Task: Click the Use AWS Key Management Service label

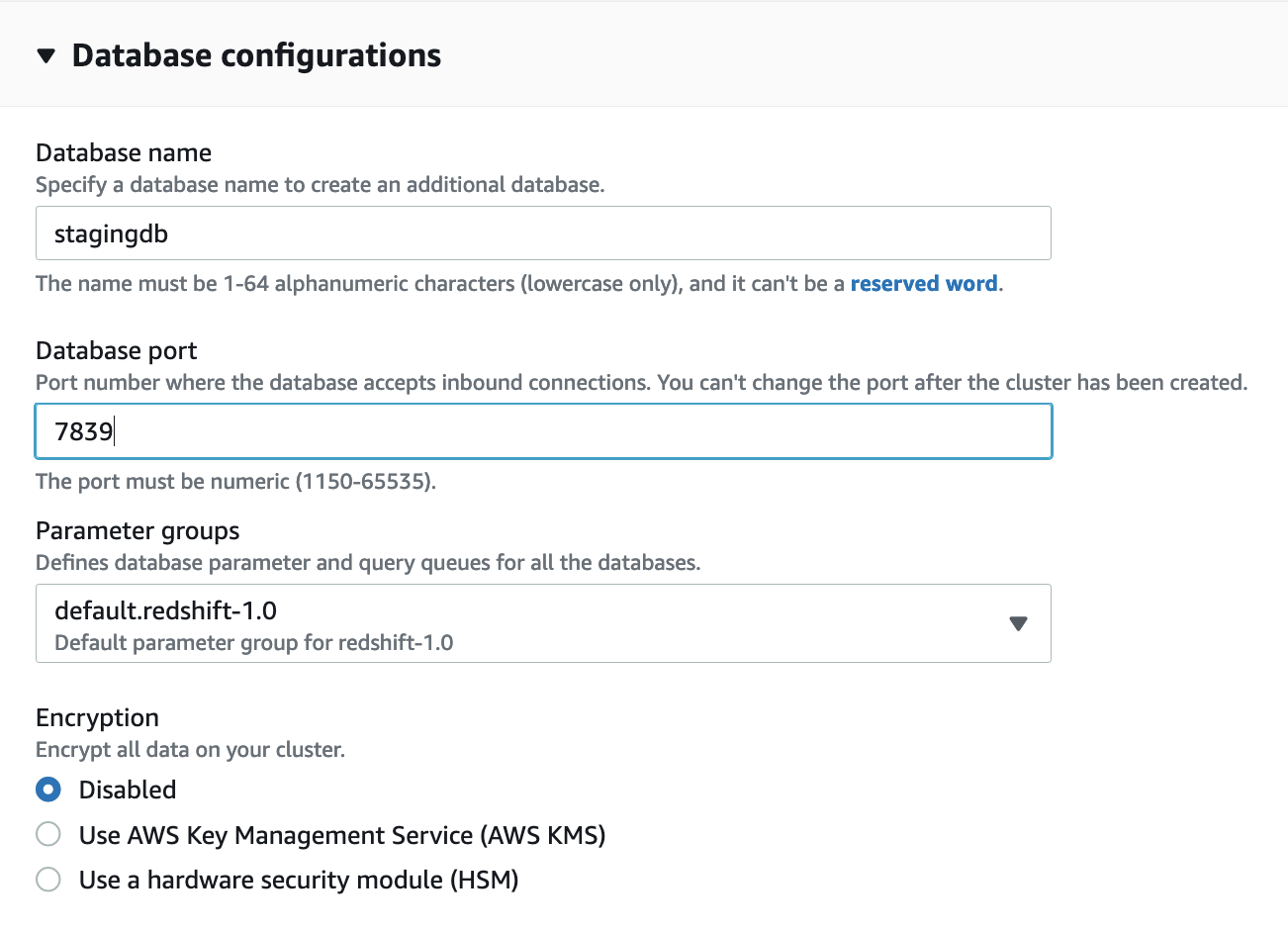Action: pos(342,835)
